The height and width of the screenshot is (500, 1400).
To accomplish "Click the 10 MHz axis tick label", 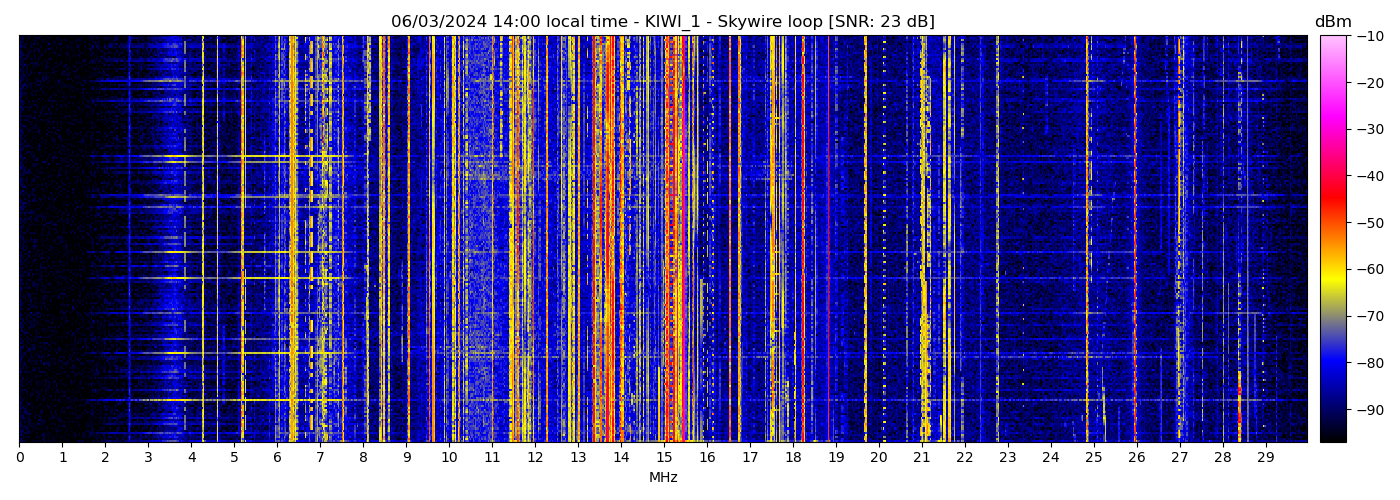I will (x=449, y=457).
